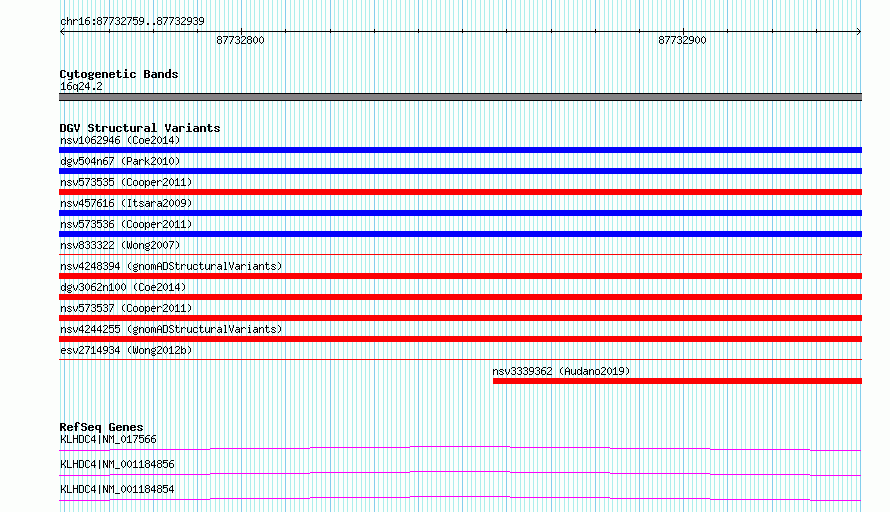Open variant nsv573535 (Cooper2011) label
Screen dimensions: 890x512
coord(126,182)
